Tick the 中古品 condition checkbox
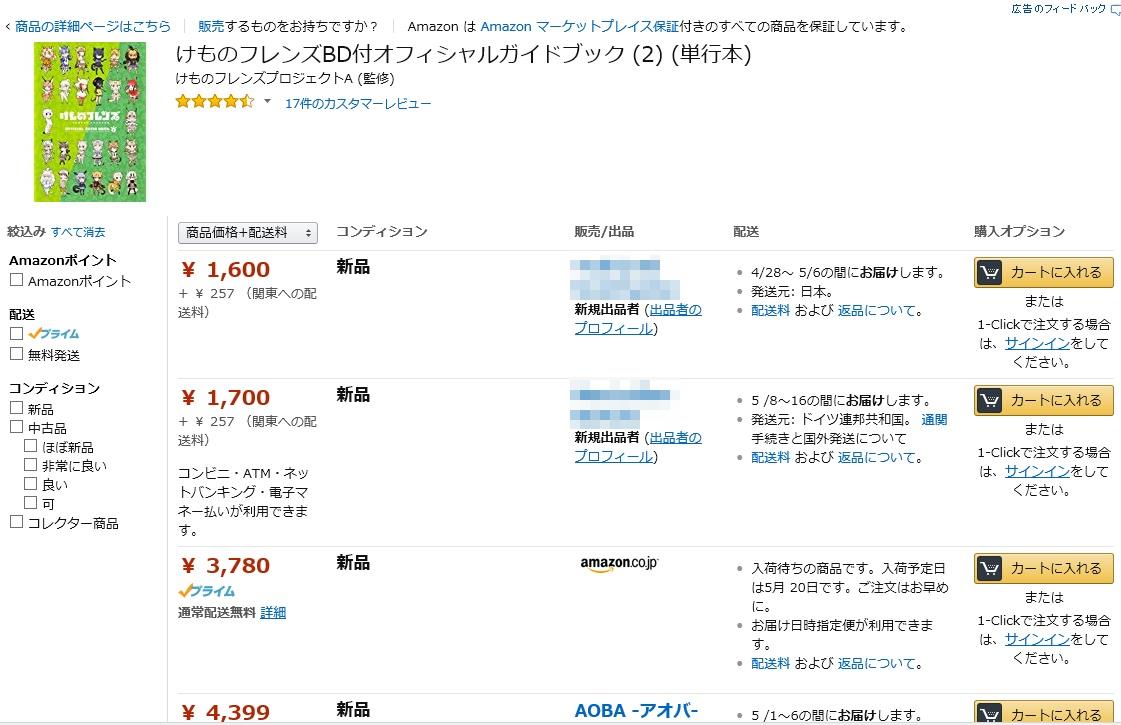Viewport: 1121px width, 725px height. click(x=16, y=427)
